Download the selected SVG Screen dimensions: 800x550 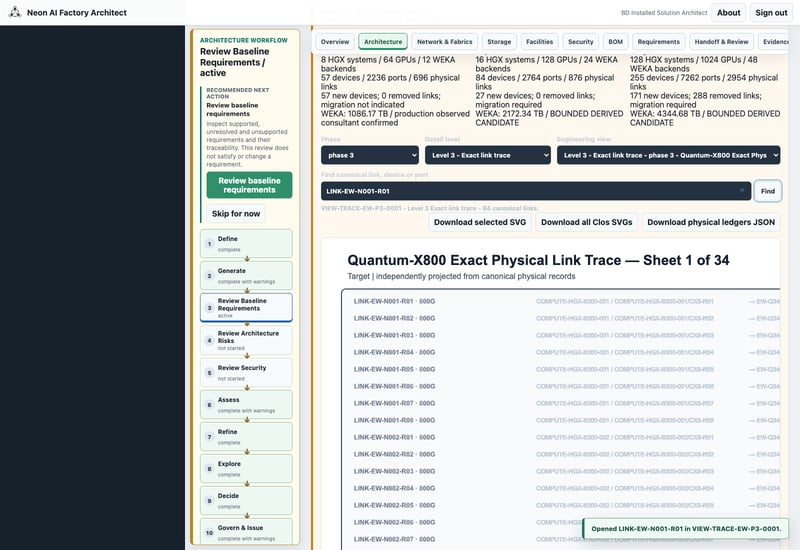480,222
